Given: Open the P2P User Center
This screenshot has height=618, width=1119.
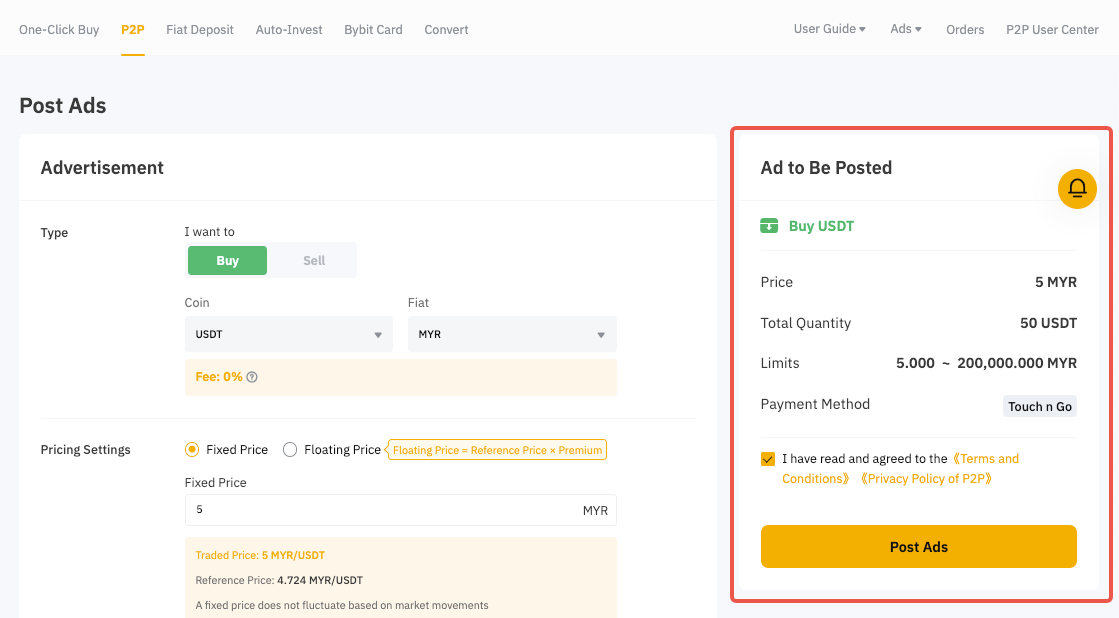Looking at the screenshot, I should [1052, 29].
